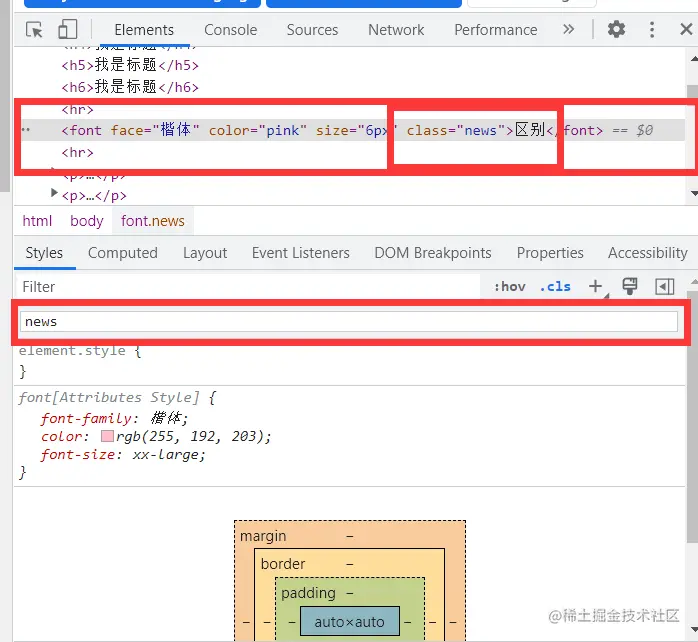
Task: Click the margin label in box model
Action: [263, 536]
